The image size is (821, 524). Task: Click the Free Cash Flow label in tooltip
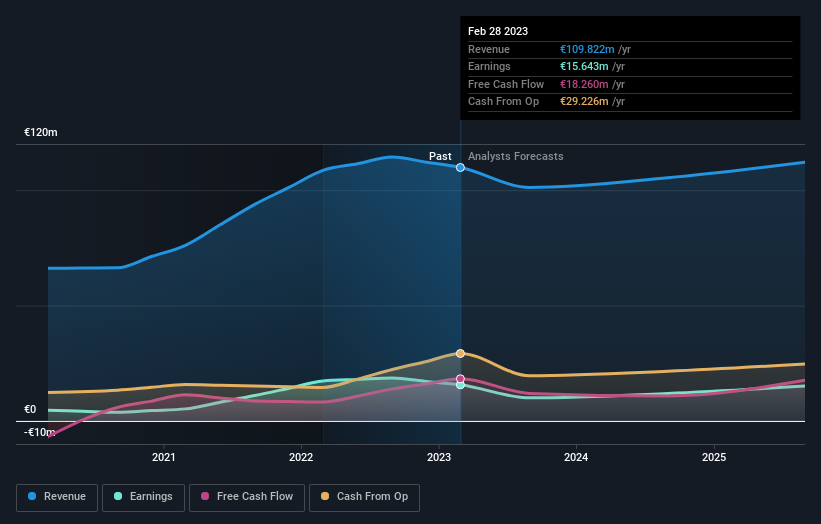click(x=506, y=84)
